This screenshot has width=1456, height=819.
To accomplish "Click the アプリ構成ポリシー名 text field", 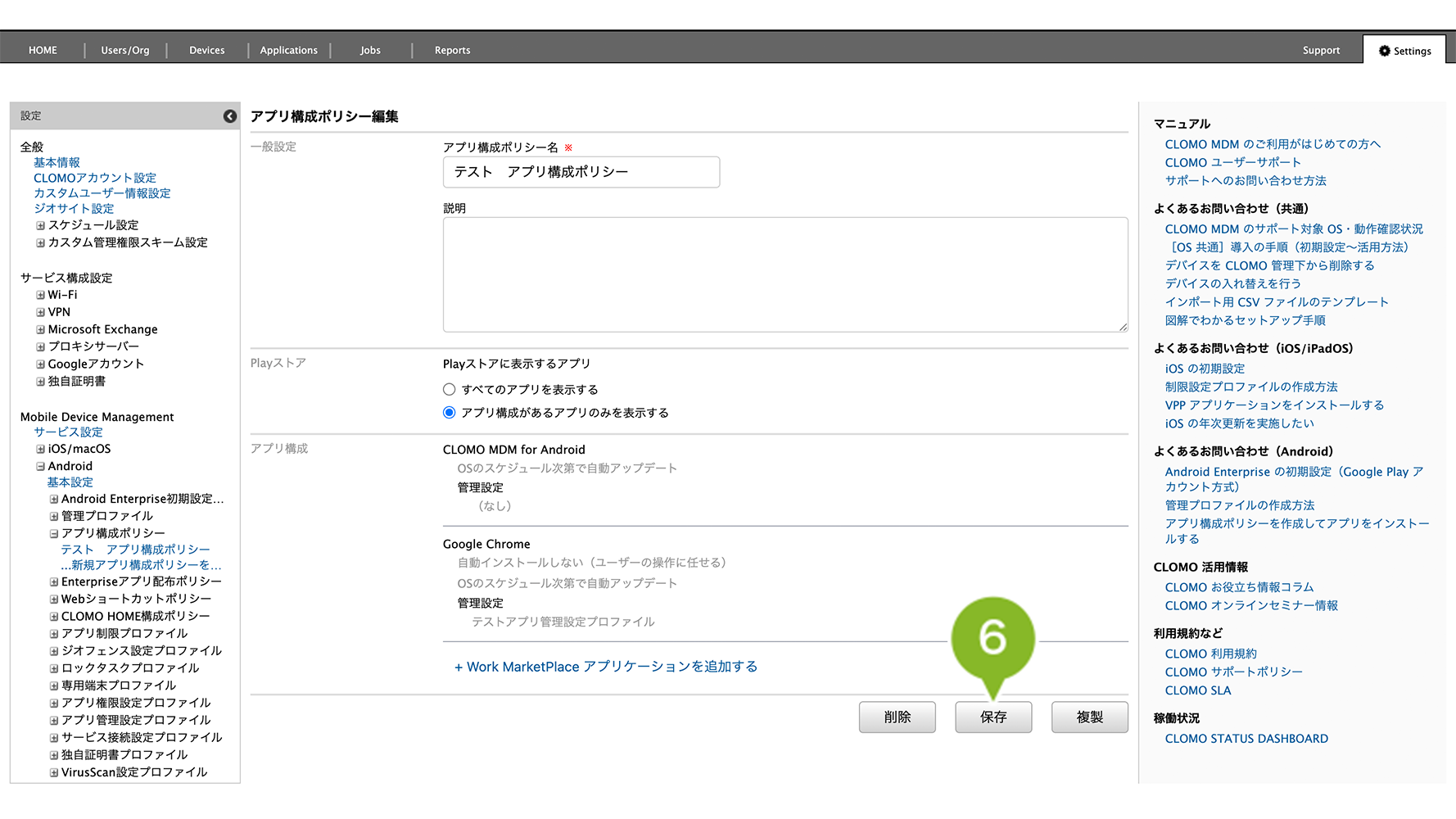I will [x=581, y=172].
